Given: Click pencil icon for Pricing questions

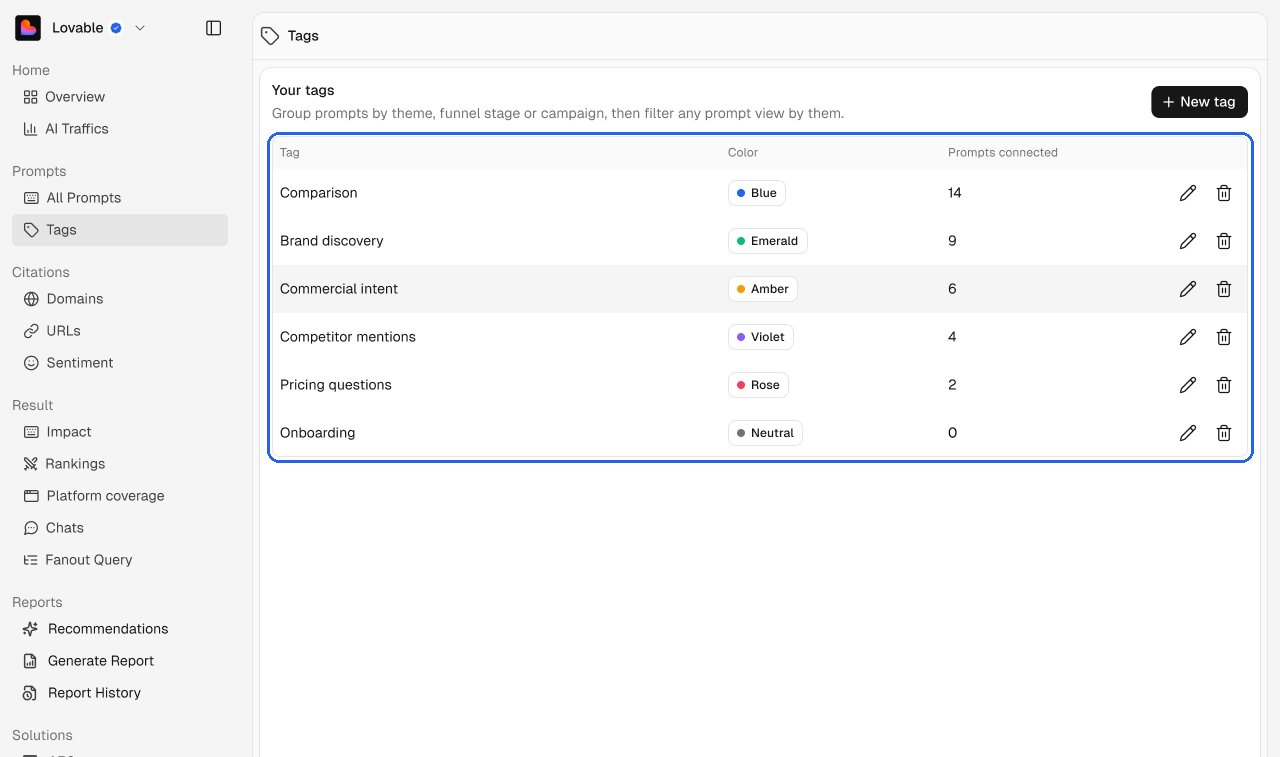Looking at the screenshot, I should (x=1188, y=385).
